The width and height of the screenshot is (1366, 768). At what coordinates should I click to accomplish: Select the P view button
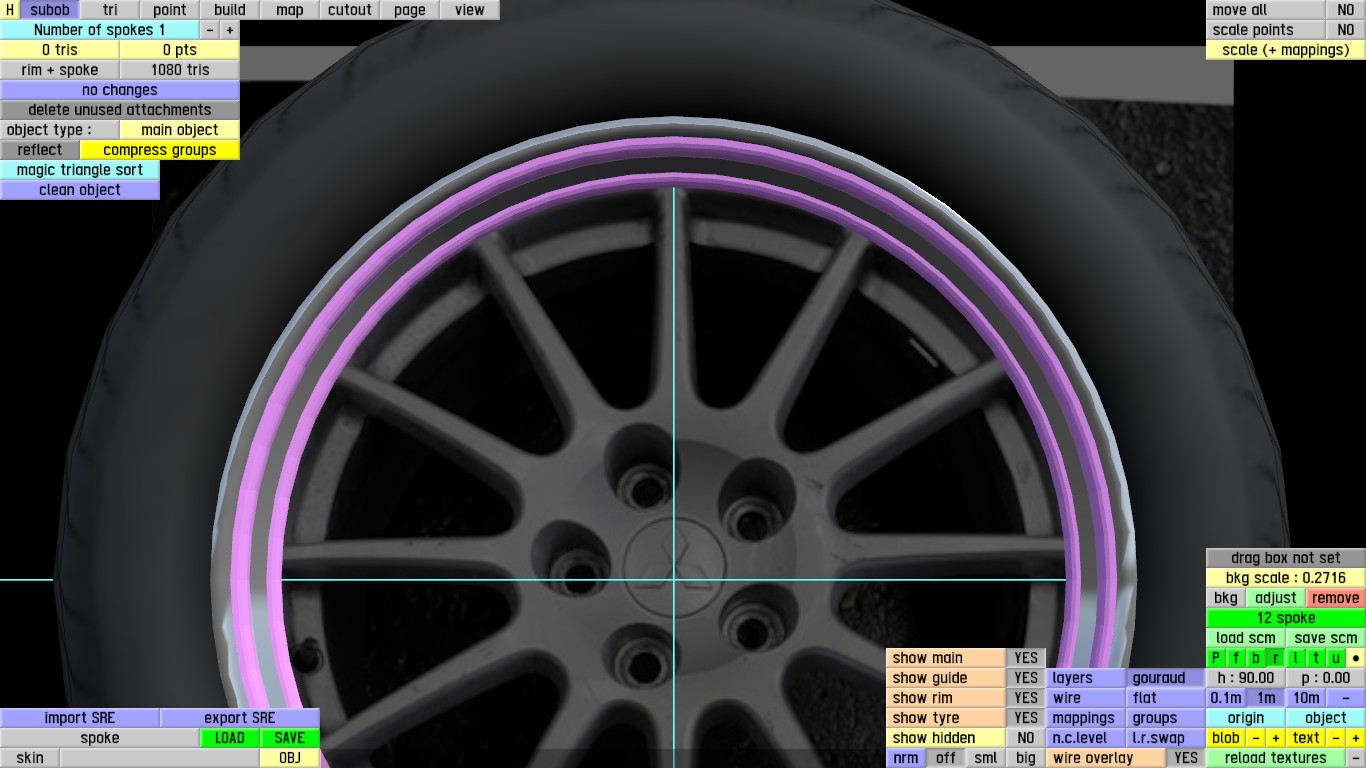pos(1216,658)
